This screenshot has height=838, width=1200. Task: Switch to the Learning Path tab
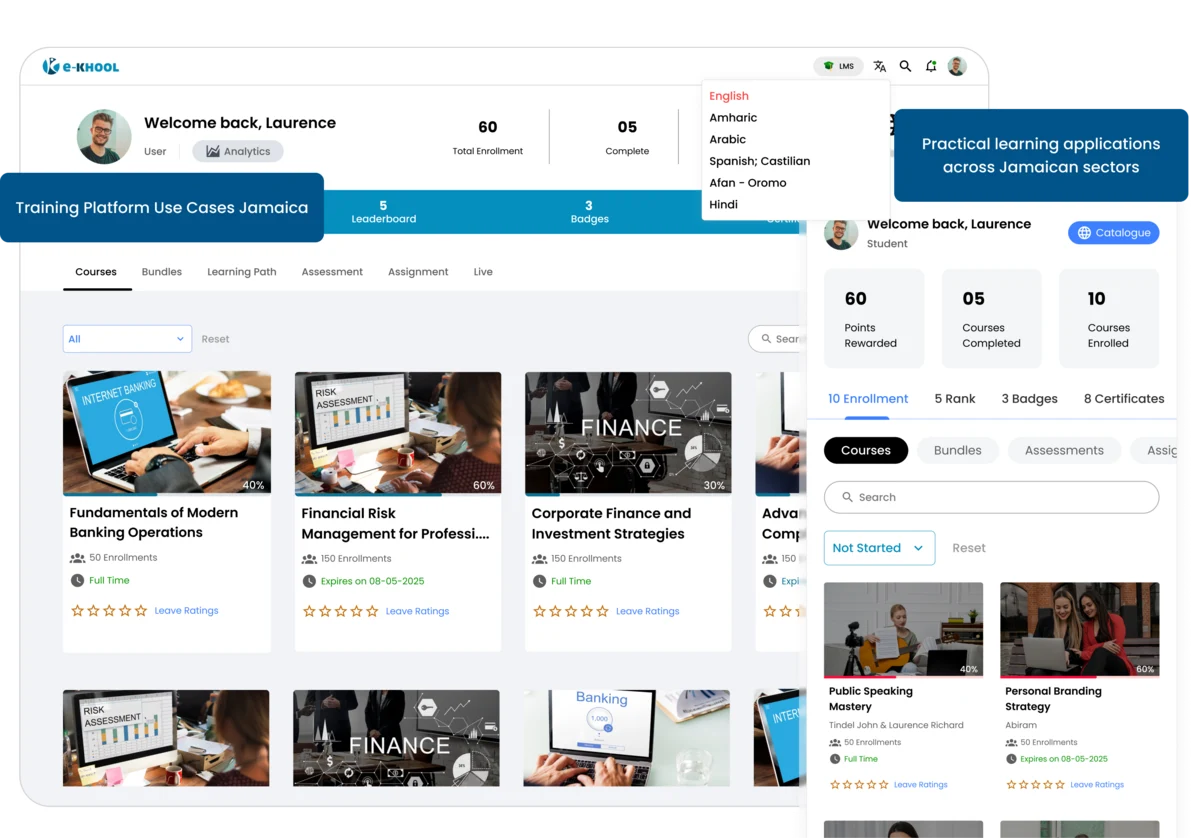coord(241,271)
